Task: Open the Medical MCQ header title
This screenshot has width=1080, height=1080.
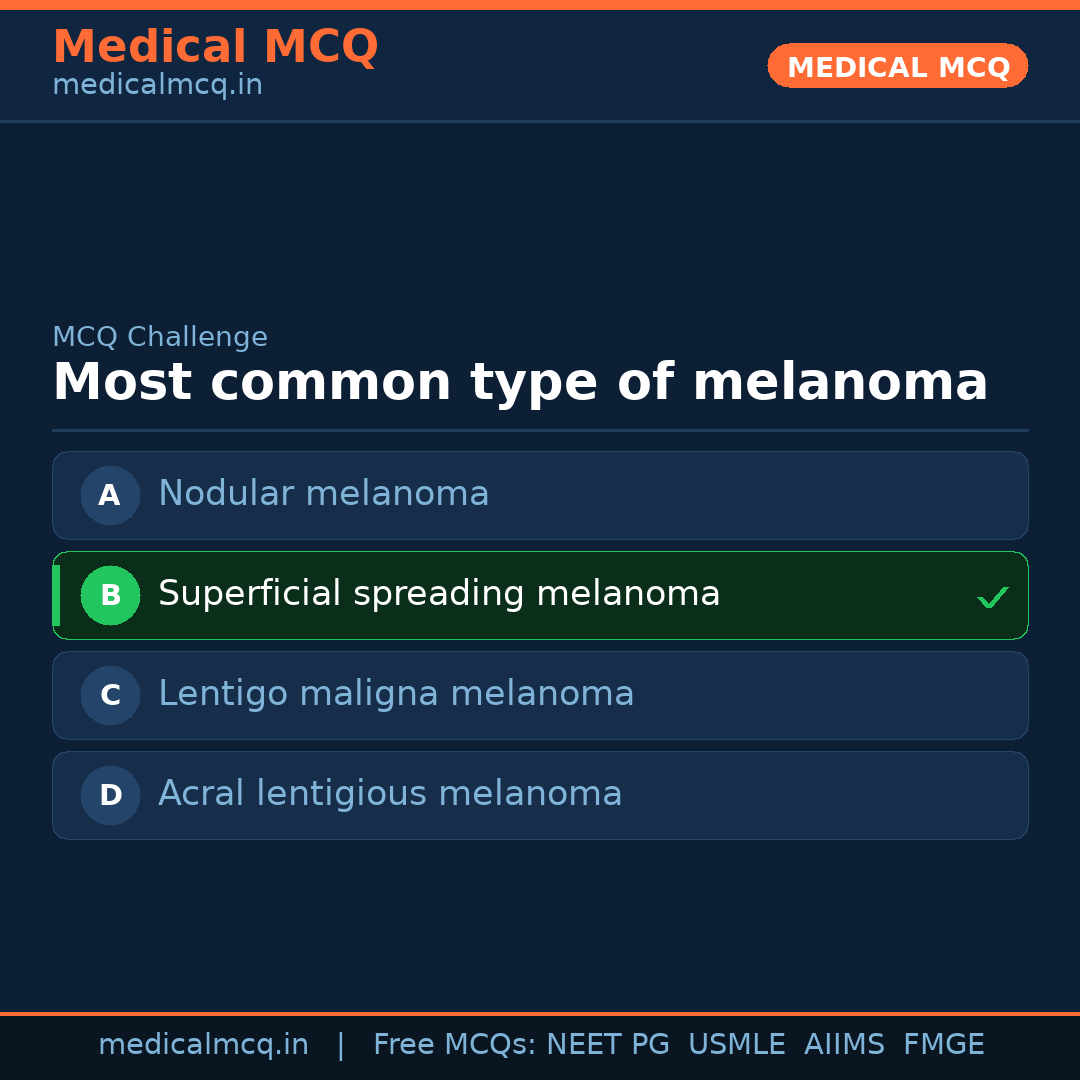Action: click(215, 46)
